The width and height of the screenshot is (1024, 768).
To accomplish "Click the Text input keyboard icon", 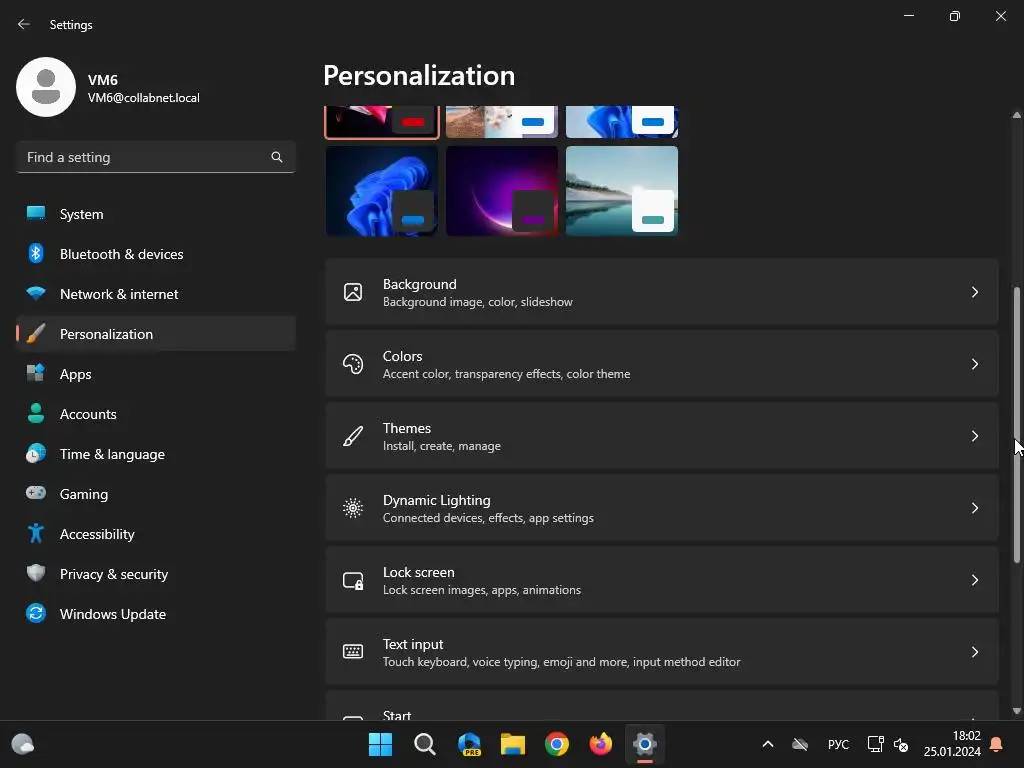I will (x=353, y=652).
